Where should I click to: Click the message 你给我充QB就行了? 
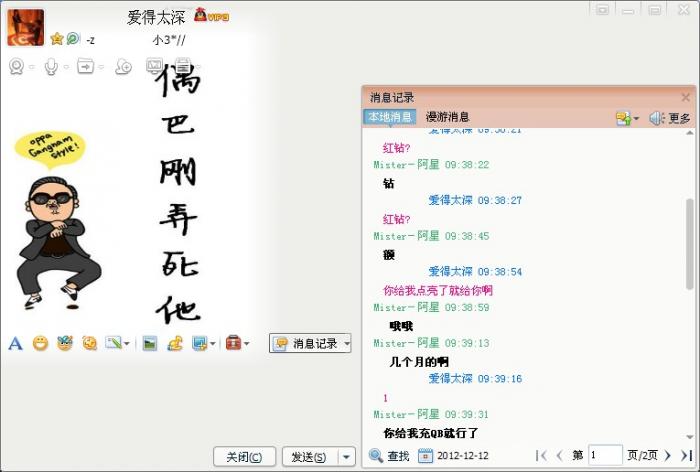click(431, 433)
